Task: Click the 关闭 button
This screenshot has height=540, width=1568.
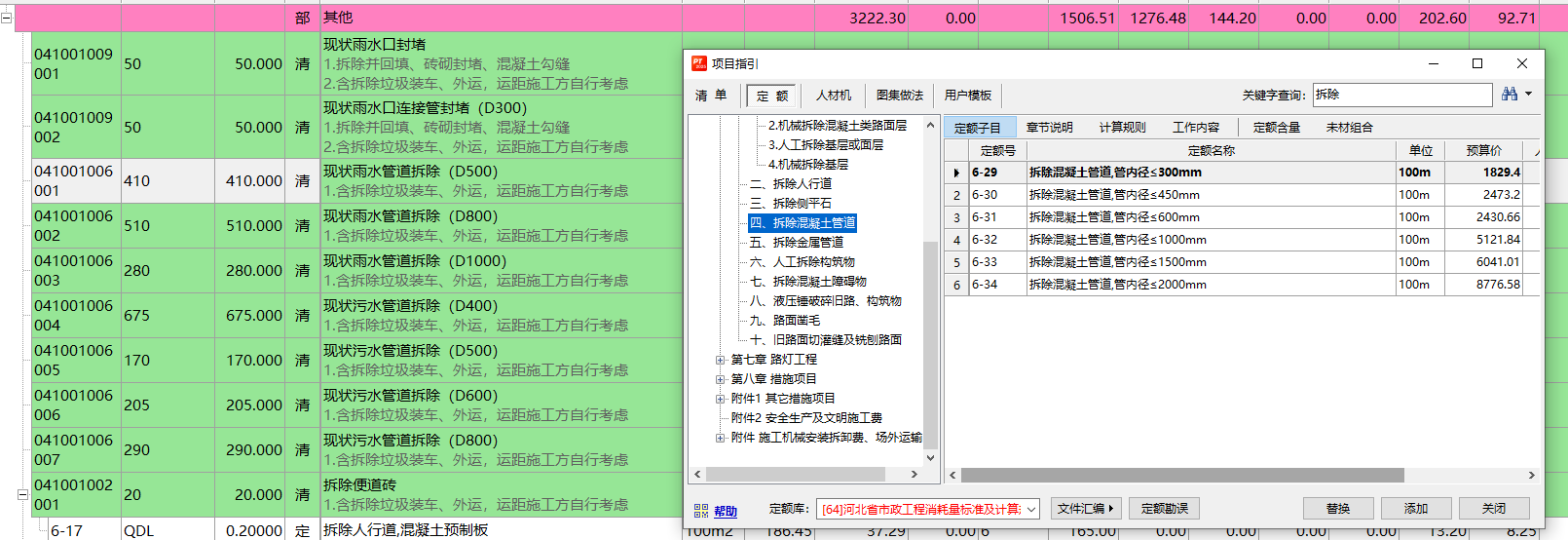Action: [x=1494, y=509]
